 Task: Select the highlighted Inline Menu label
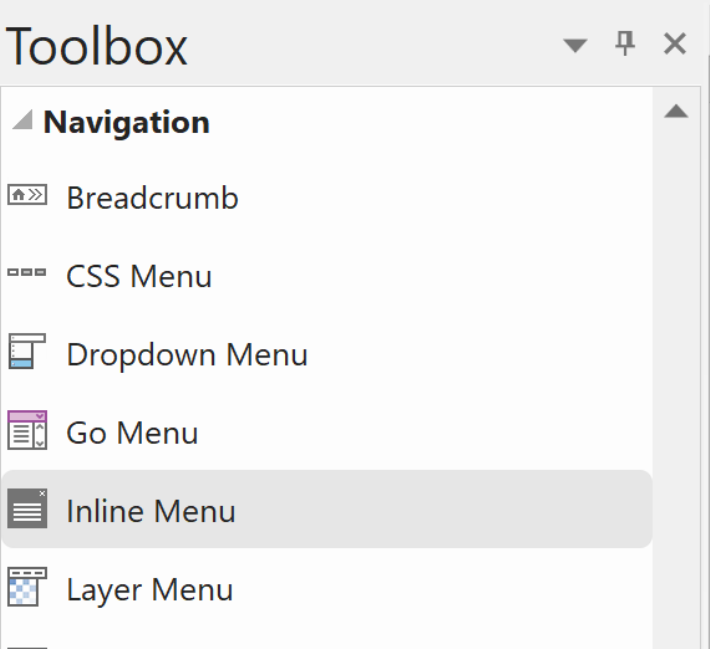click(151, 511)
